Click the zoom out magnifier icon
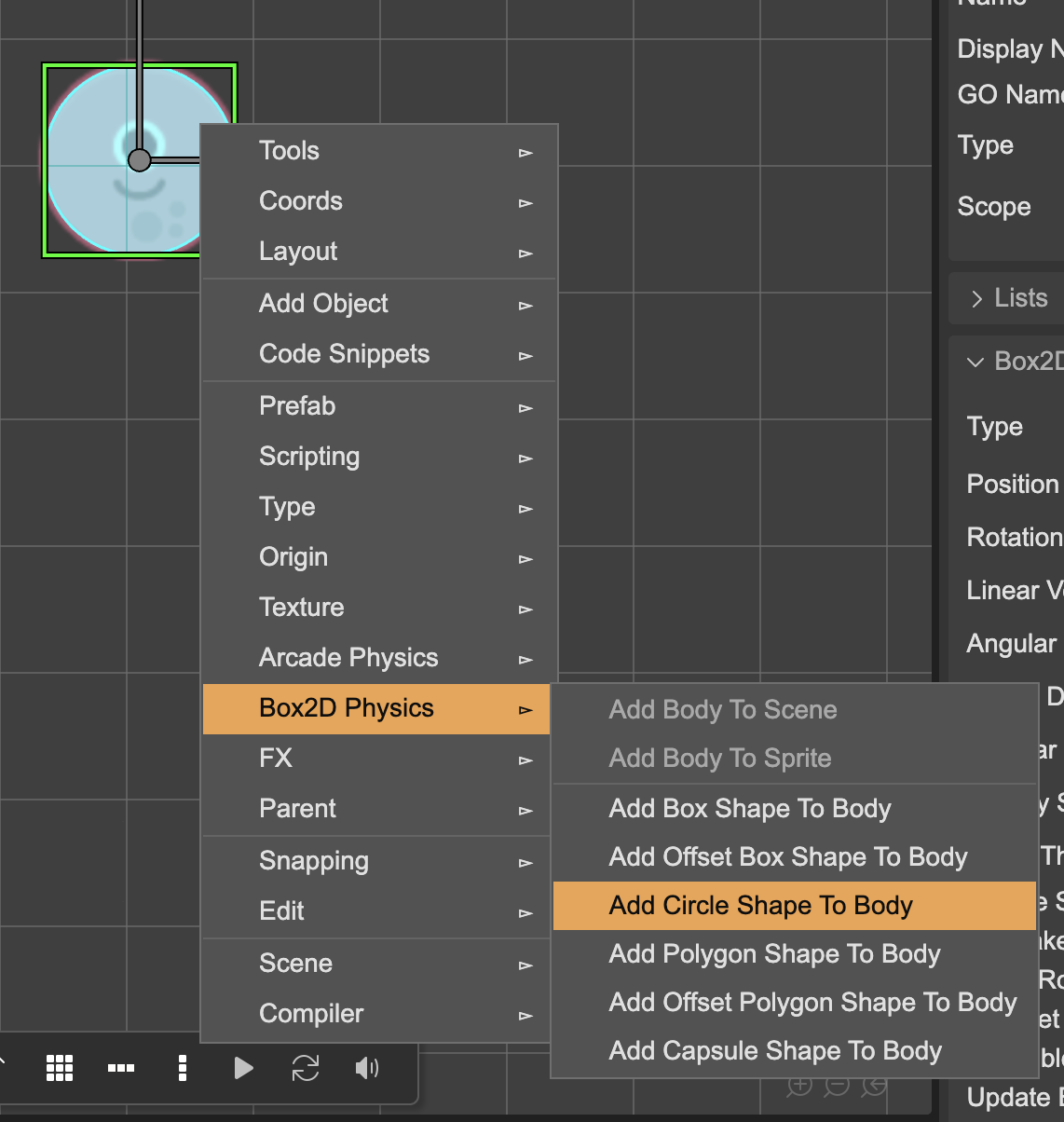The height and width of the screenshot is (1122, 1064). (x=838, y=1086)
